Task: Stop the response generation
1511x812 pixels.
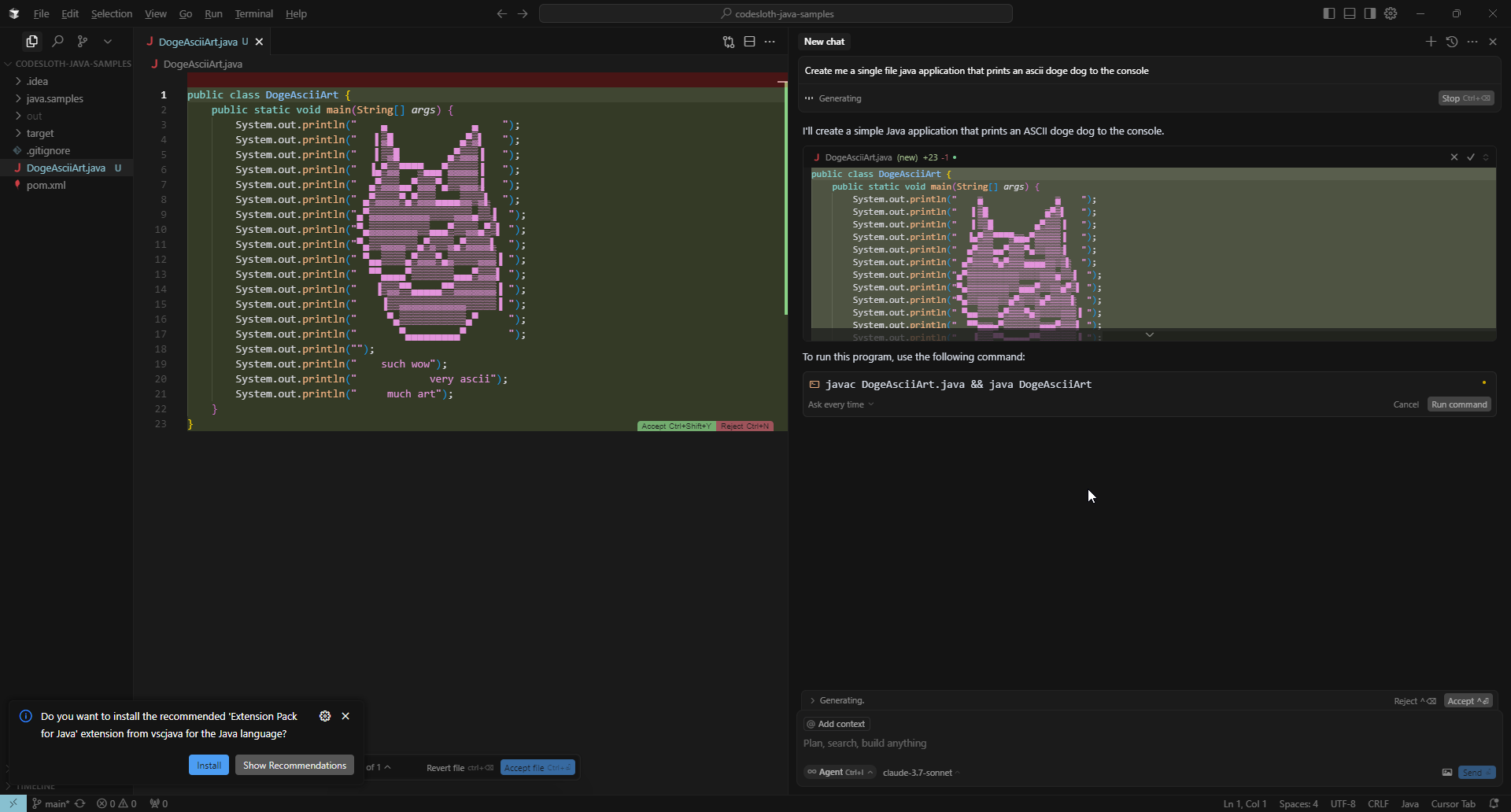Action: tap(1466, 98)
